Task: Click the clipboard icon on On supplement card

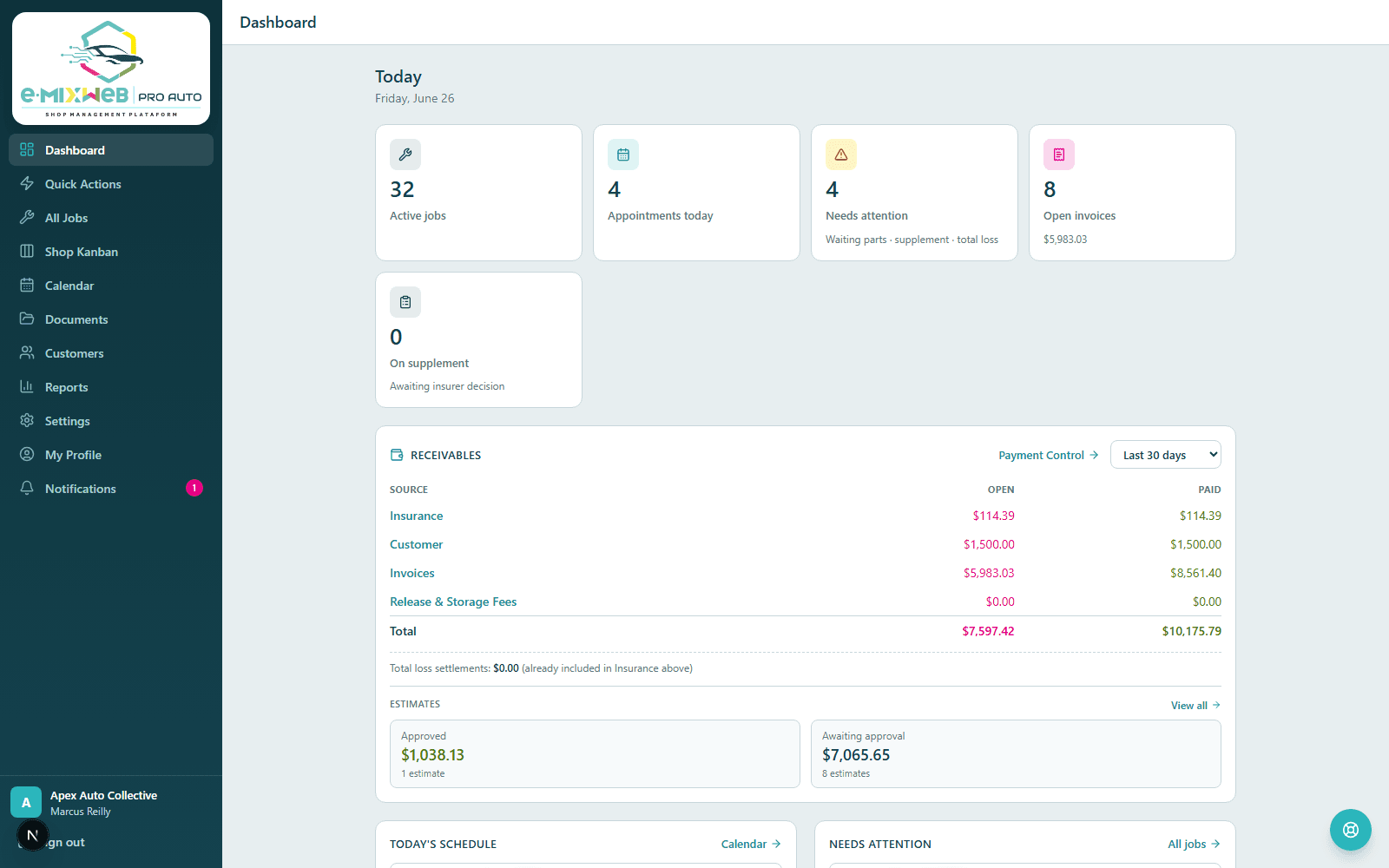Action: click(405, 302)
